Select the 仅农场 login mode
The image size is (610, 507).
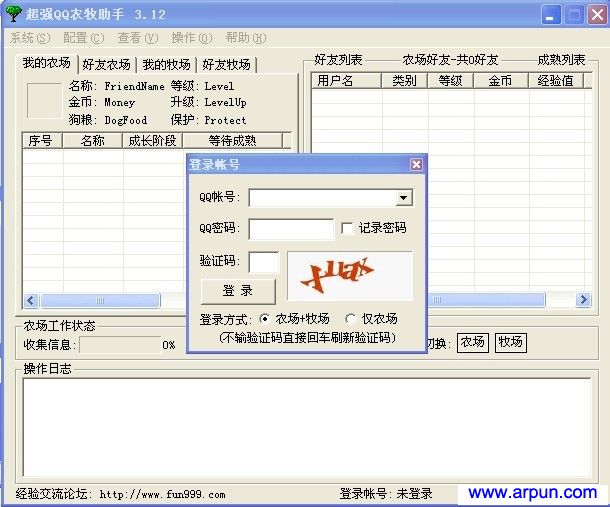(351, 319)
